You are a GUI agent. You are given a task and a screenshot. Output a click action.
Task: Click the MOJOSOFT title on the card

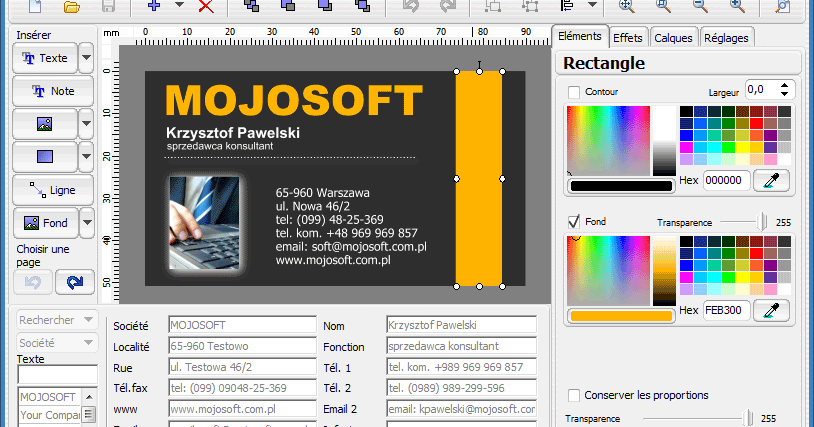294,100
